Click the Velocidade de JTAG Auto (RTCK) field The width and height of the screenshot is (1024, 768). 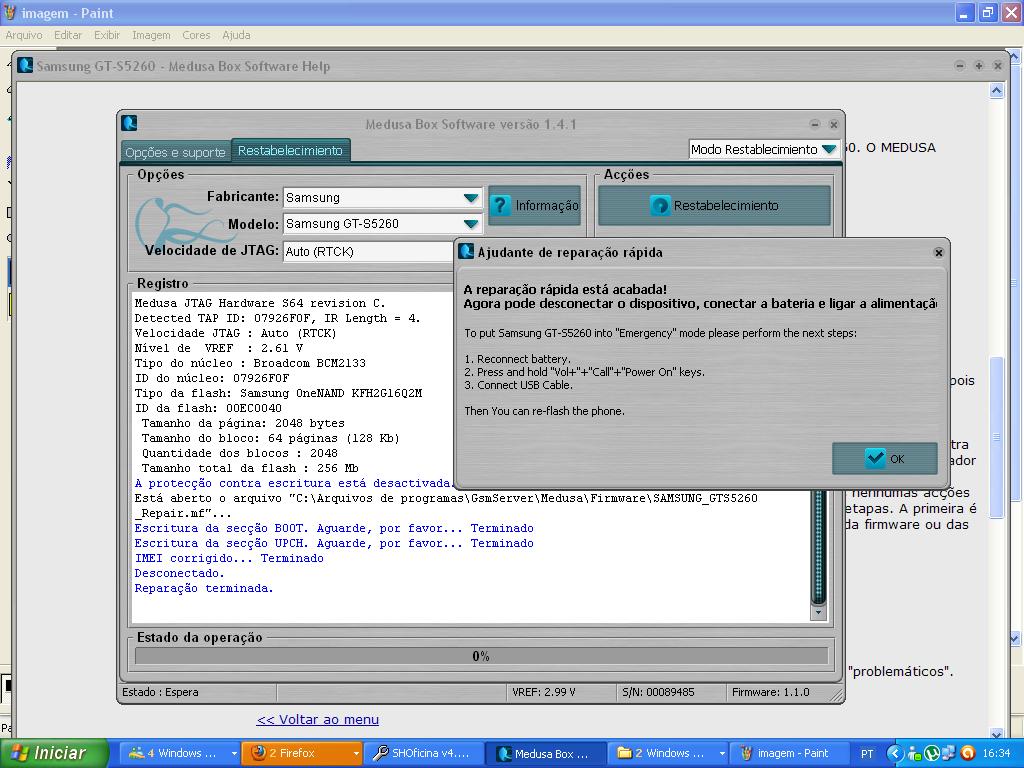click(x=369, y=251)
